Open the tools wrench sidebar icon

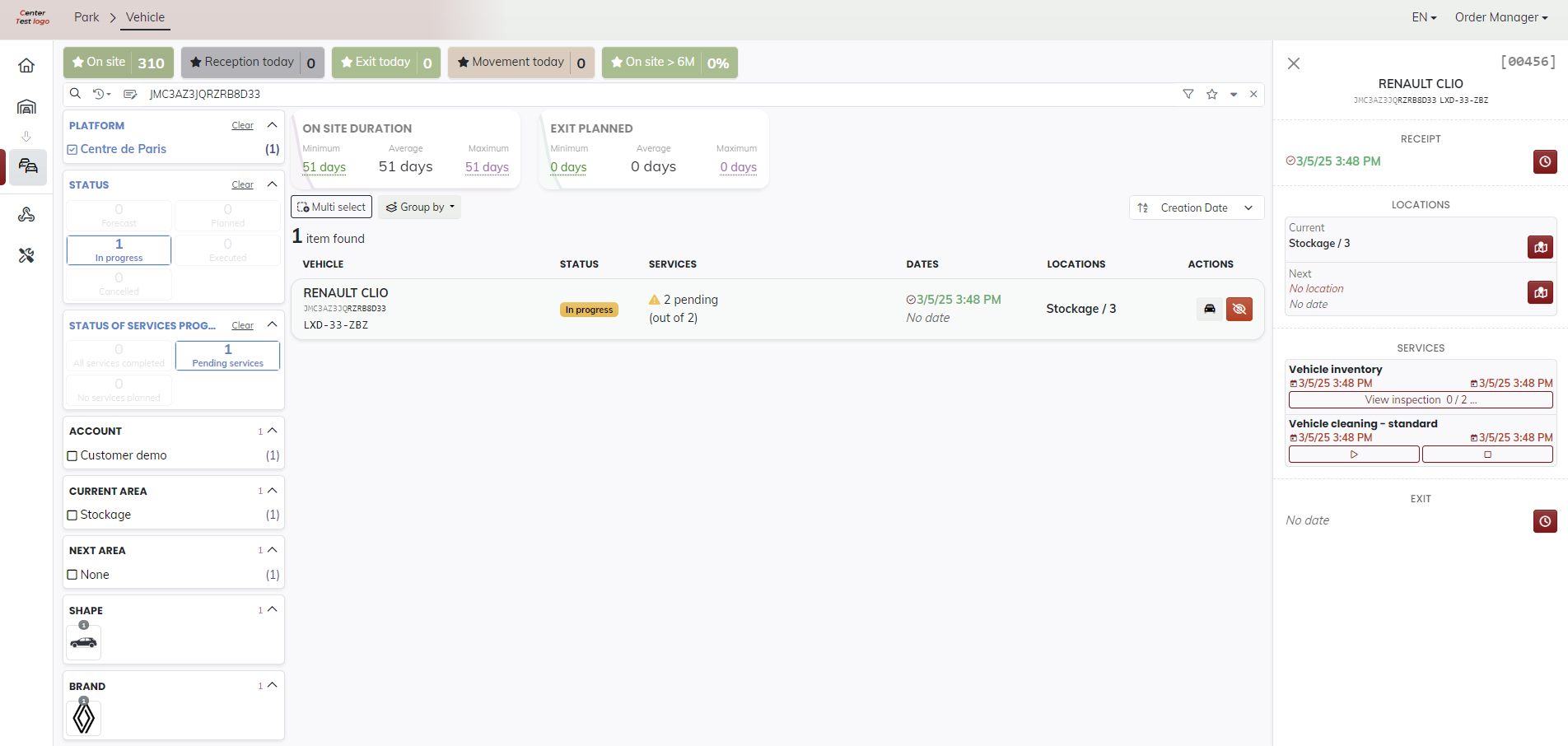26,256
